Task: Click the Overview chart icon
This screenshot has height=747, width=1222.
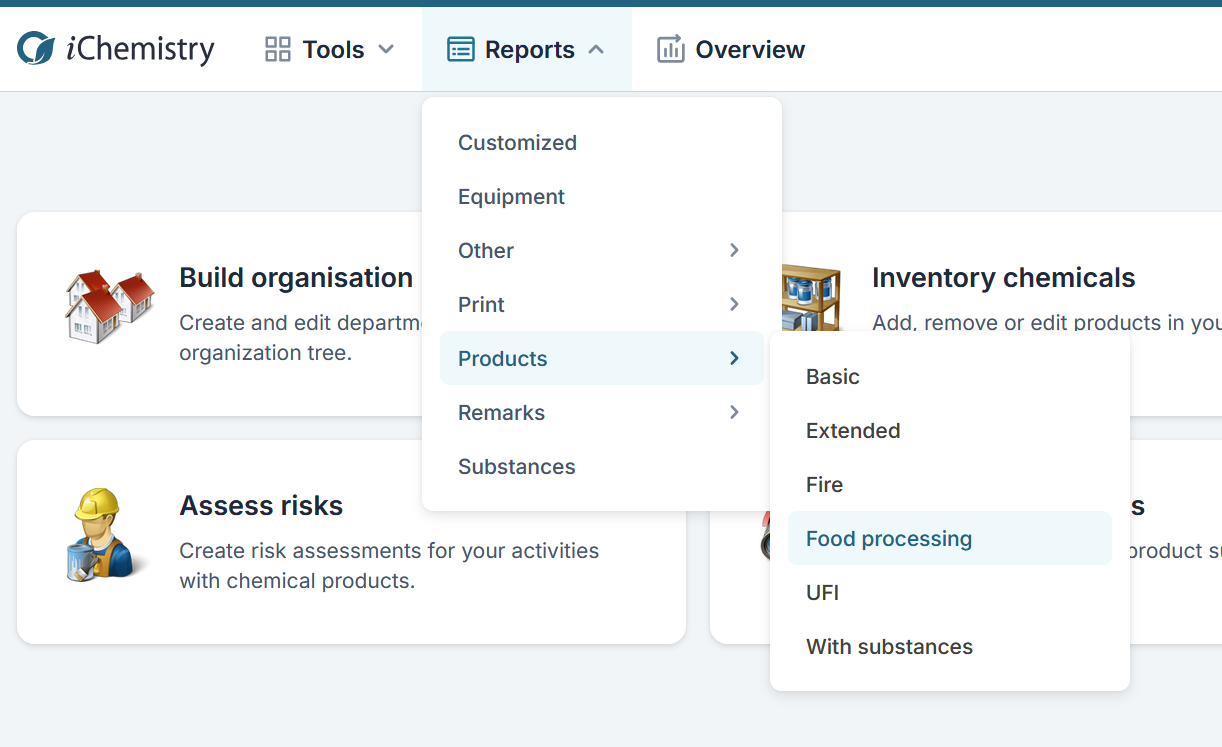Action: tap(670, 49)
